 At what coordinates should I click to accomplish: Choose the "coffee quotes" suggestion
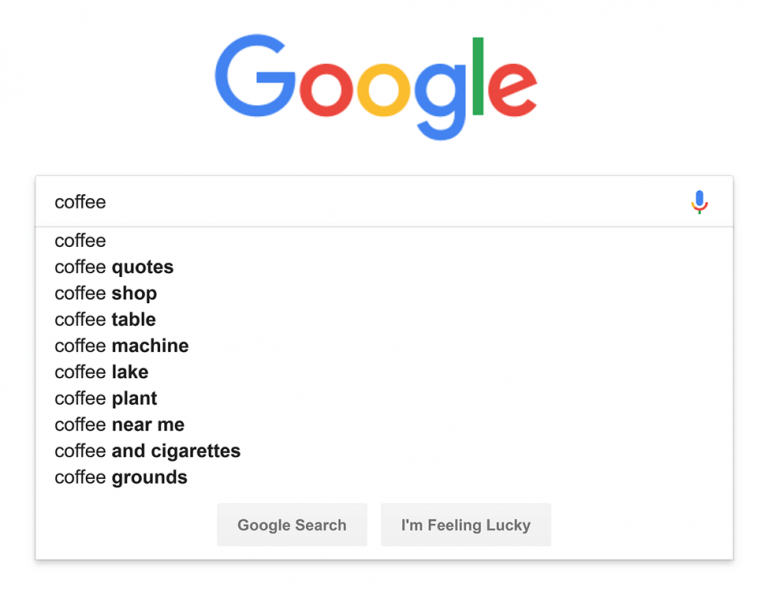(x=114, y=267)
